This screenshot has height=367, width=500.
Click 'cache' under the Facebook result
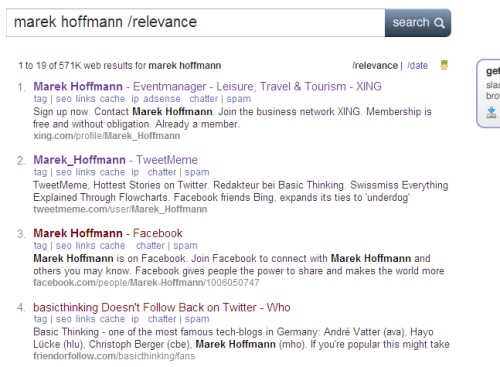(112, 246)
